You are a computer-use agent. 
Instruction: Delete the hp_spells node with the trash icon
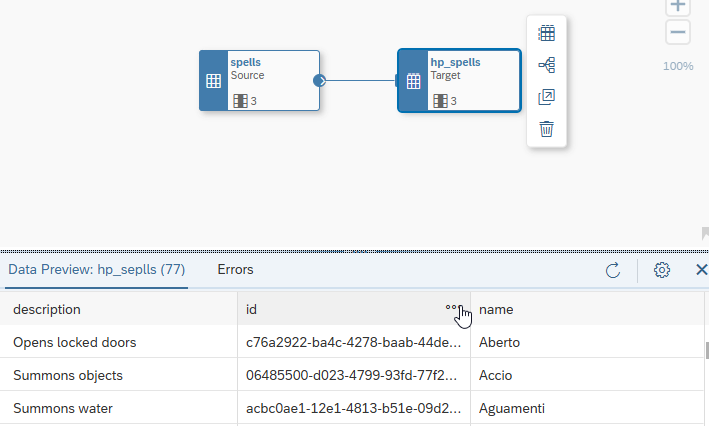pyautogui.click(x=546, y=129)
